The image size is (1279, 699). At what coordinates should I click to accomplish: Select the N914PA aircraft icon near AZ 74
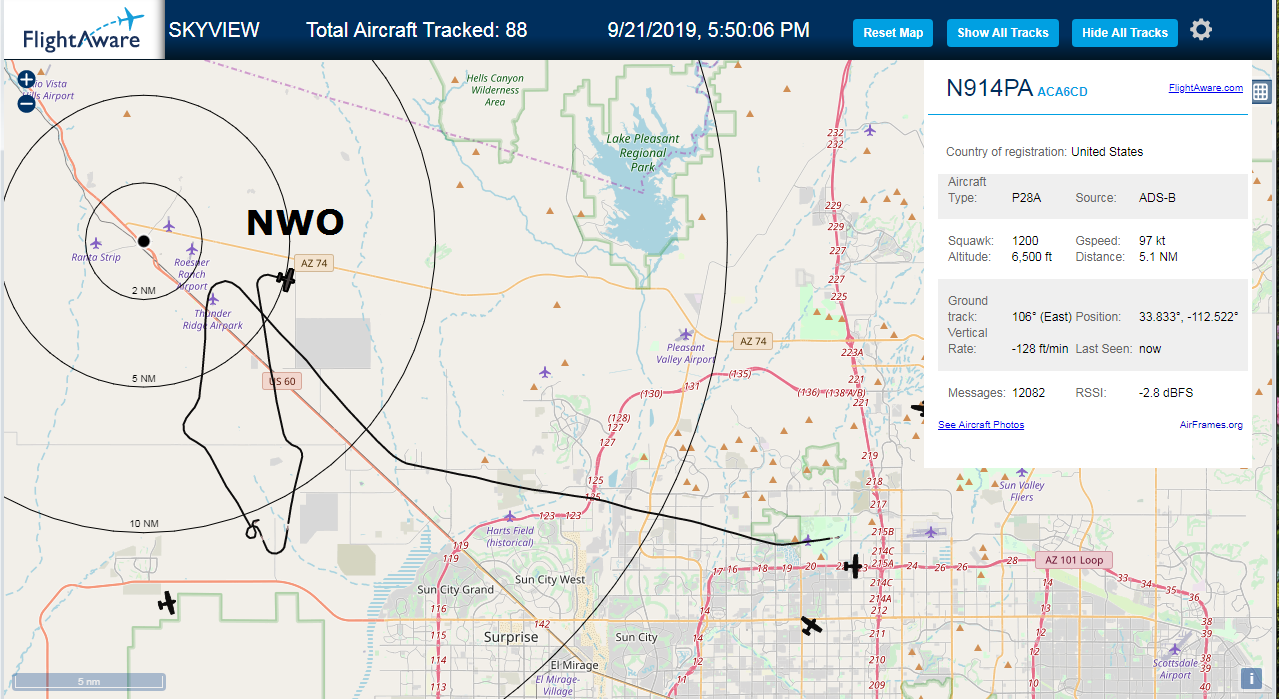click(287, 279)
